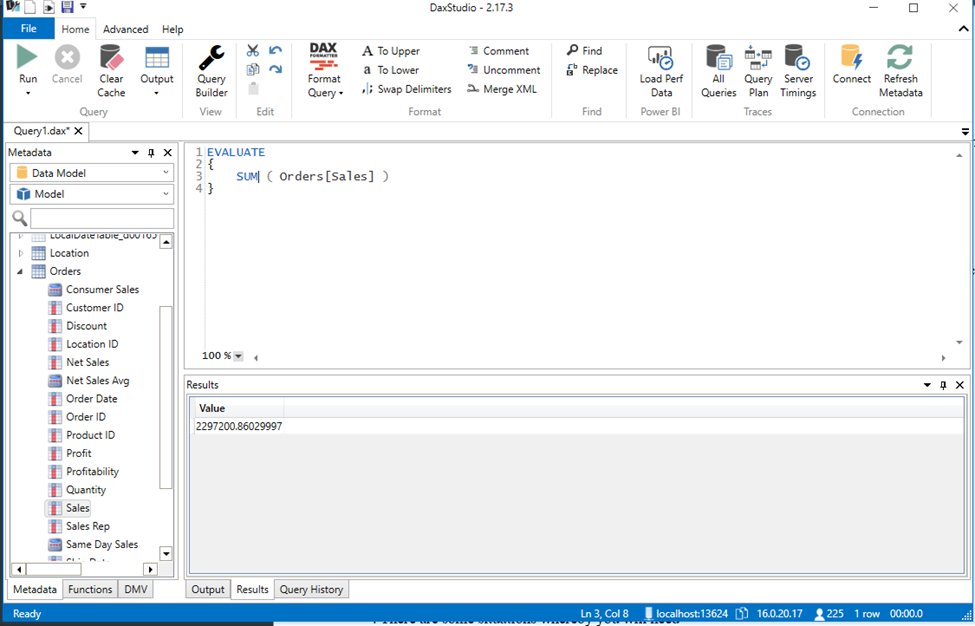975x626 pixels.
Task: Open the Help ribbon tab
Action: click(x=172, y=29)
